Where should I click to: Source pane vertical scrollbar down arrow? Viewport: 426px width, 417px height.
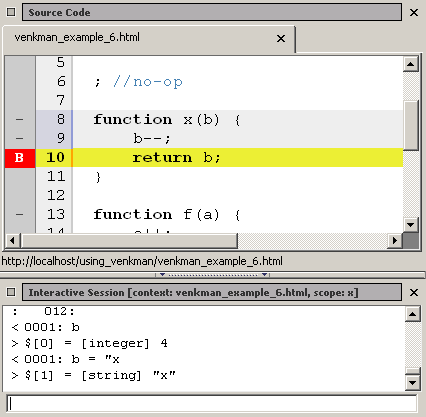(x=411, y=224)
